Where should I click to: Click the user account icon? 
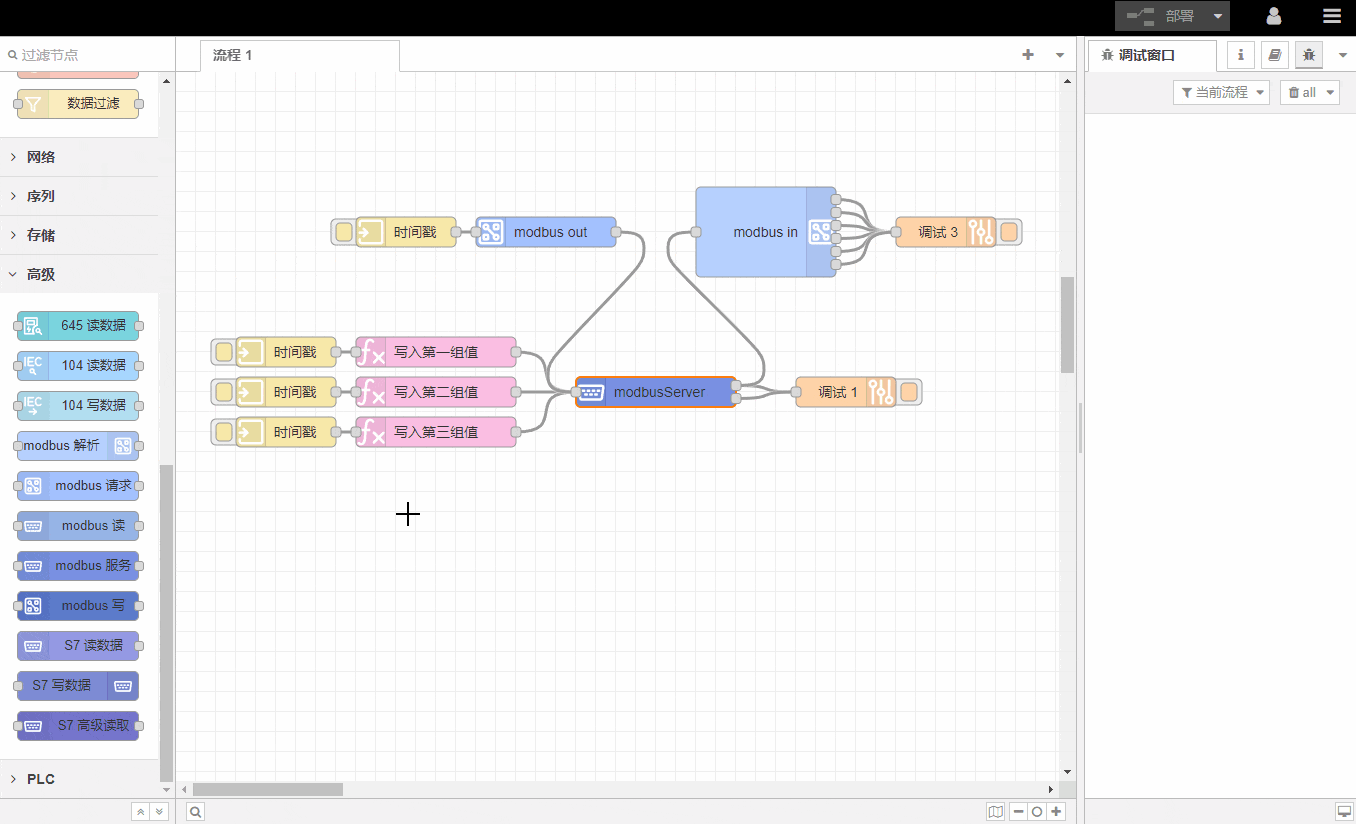point(1274,16)
